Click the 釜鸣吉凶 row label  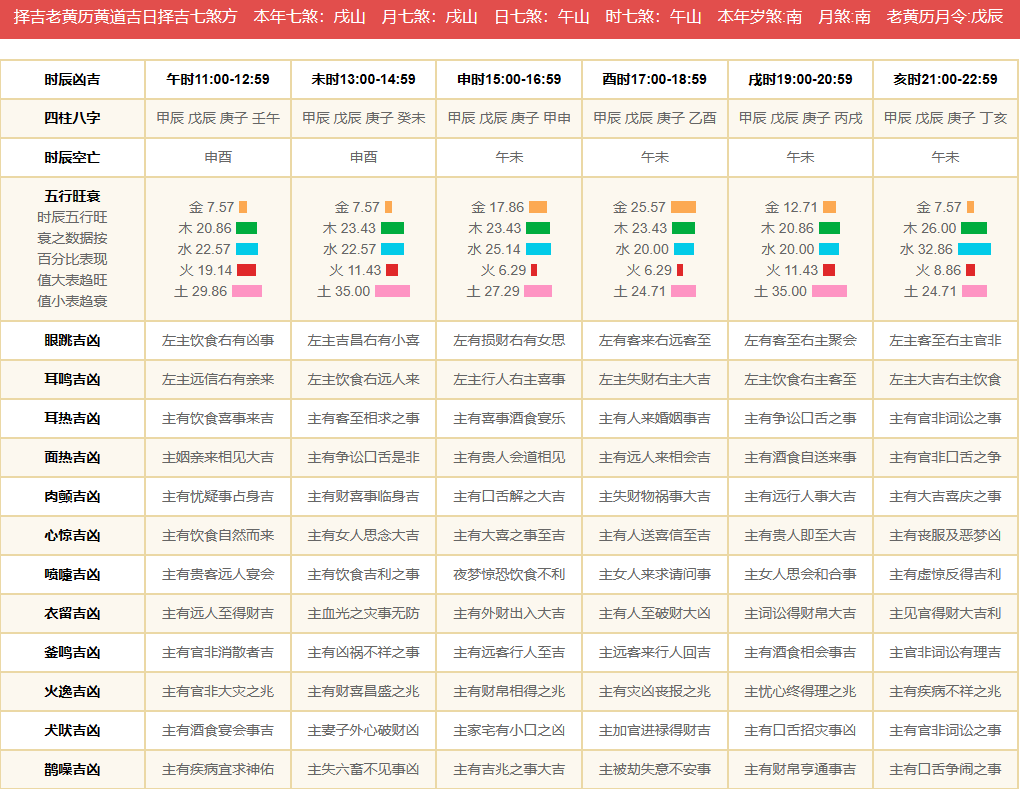[x=72, y=652]
